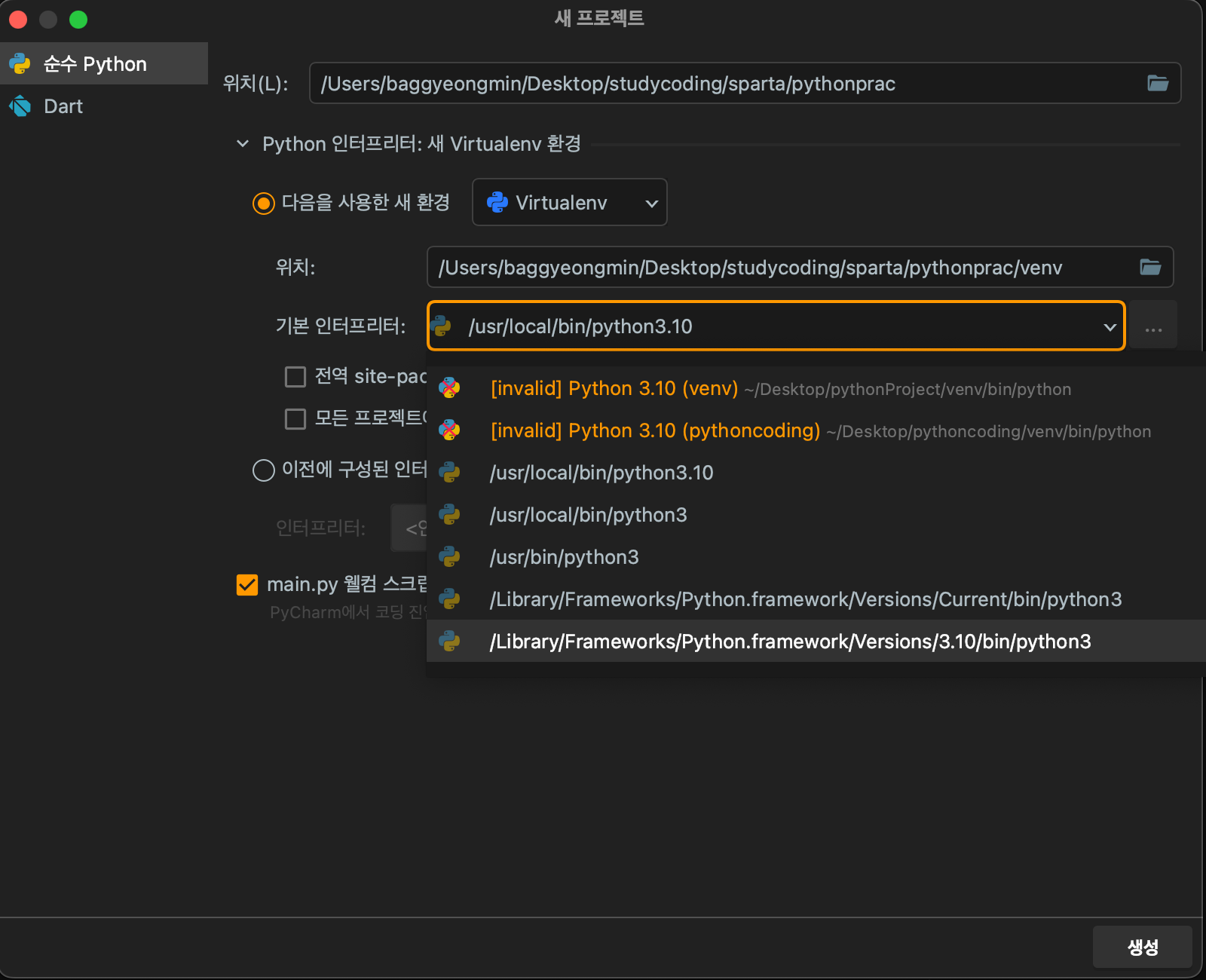Choose Versions/Current/bin/python3 framework interpreter
Image resolution: width=1206 pixels, height=980 pixels.
[816, 599]
